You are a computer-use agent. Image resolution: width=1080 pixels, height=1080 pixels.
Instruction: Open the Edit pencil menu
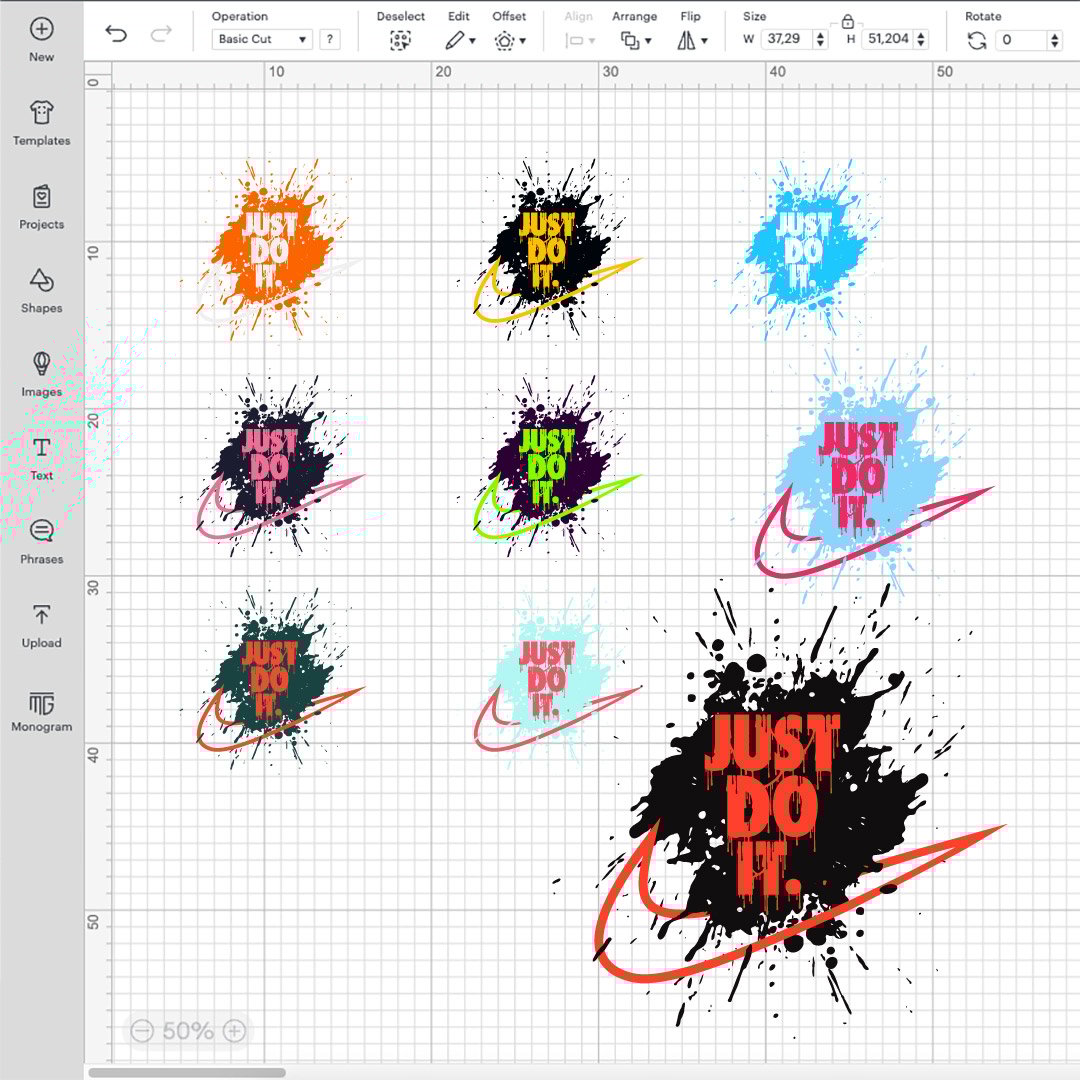tap(459, 41)
